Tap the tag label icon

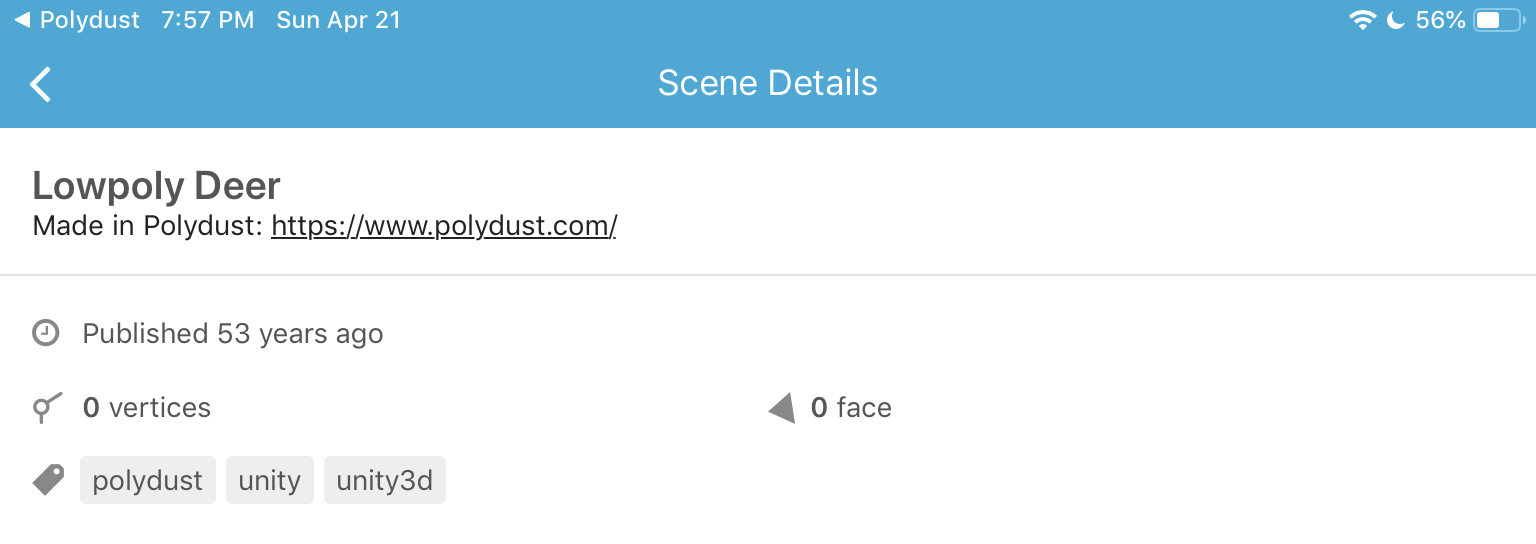[48, 480]
